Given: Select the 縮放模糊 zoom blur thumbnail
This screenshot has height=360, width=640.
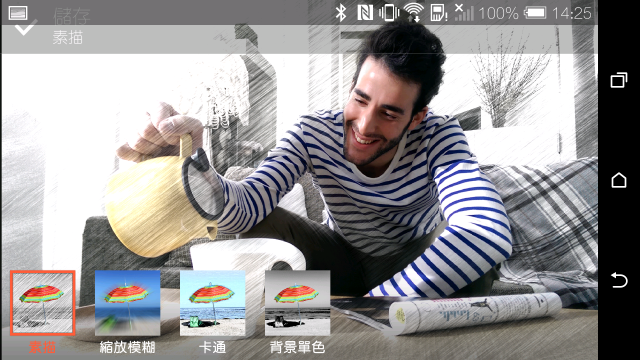Looking at the screenshot, I should pyautogui.click(x=128, y=303).
